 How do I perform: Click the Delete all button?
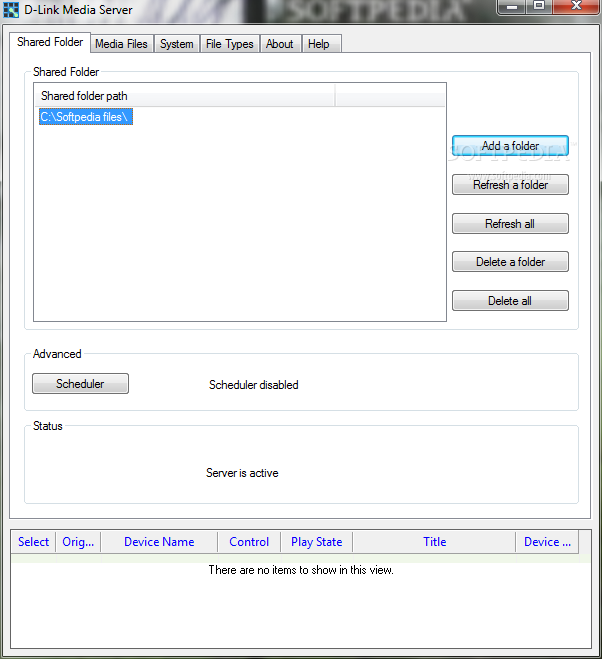pyautogui.click(x=510, y=301)
